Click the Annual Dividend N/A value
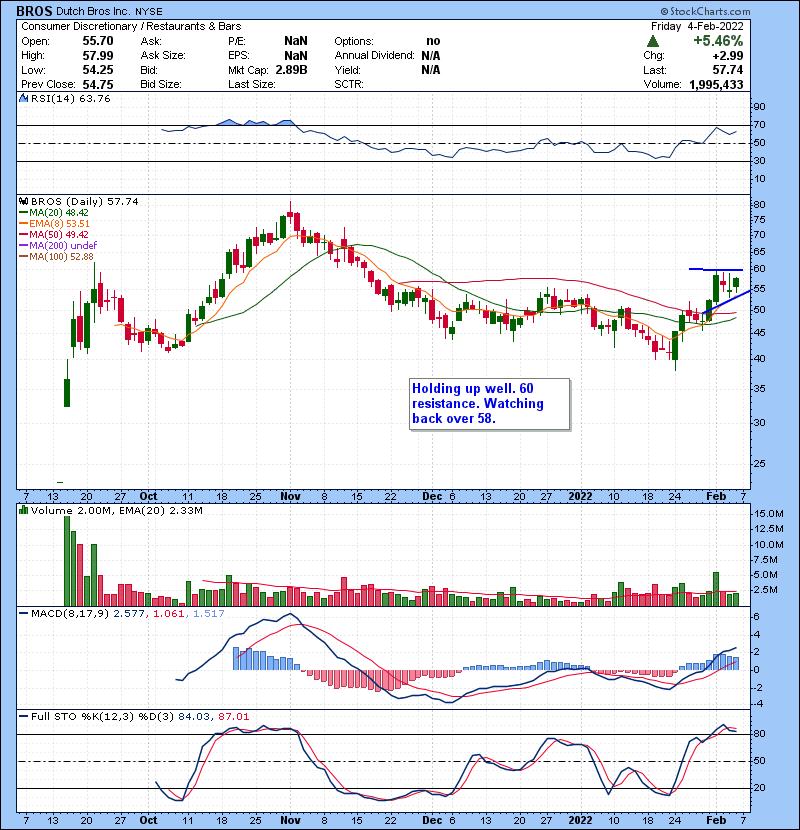Screen dimensions: 800x830 click(430, 56)
